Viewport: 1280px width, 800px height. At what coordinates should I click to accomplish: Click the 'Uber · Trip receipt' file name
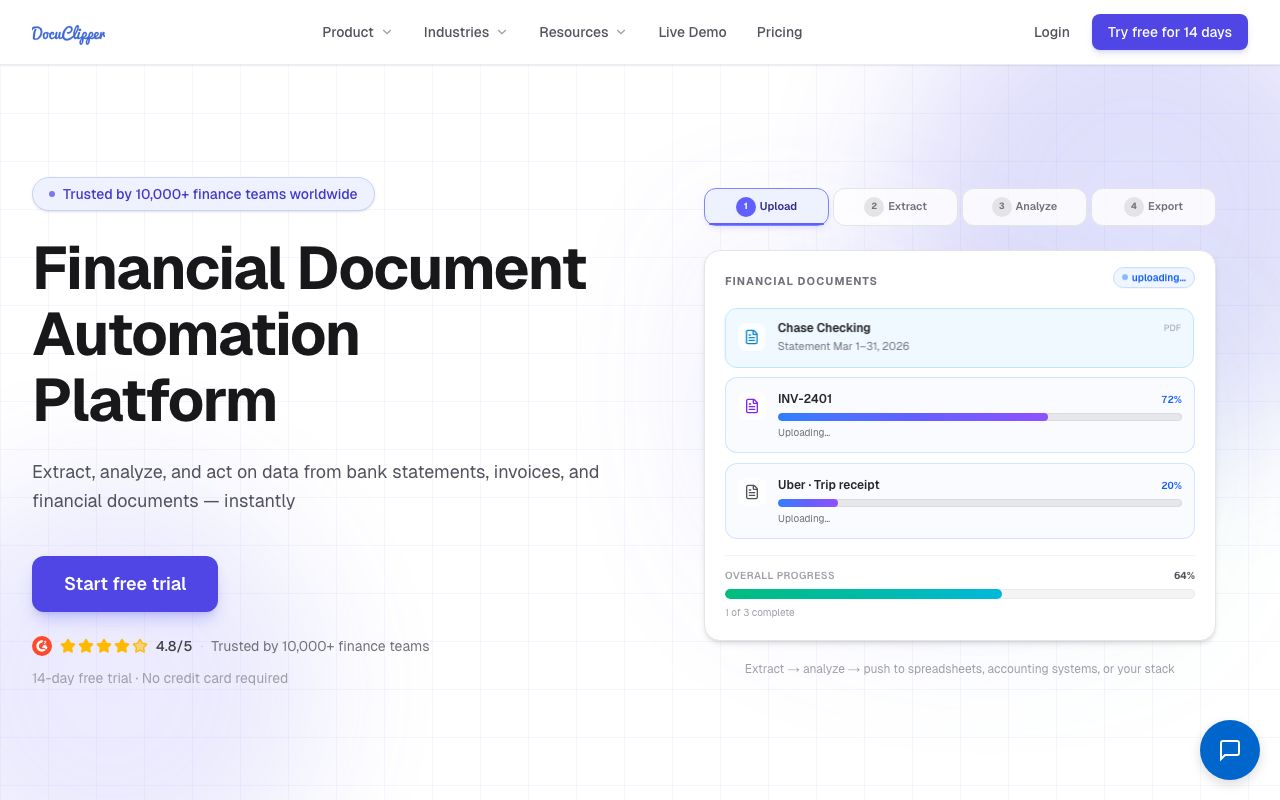829,484
